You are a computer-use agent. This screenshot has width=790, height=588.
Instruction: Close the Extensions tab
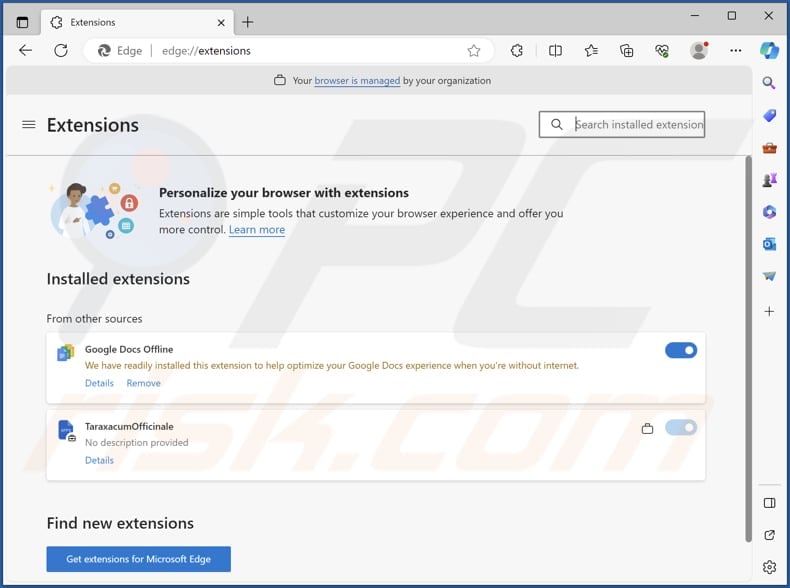(221, 23)
